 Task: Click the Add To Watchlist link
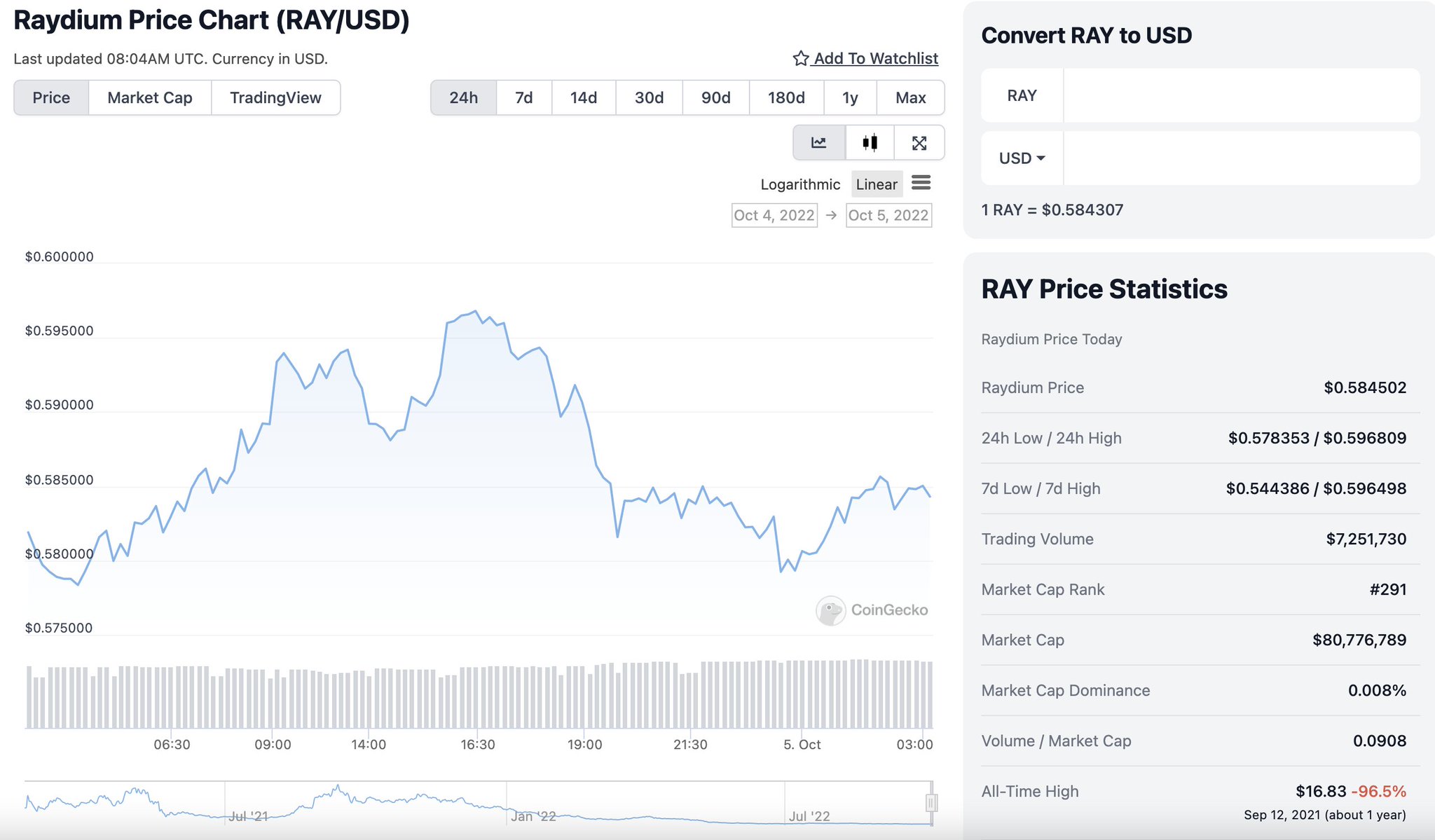tap(876, 58)
